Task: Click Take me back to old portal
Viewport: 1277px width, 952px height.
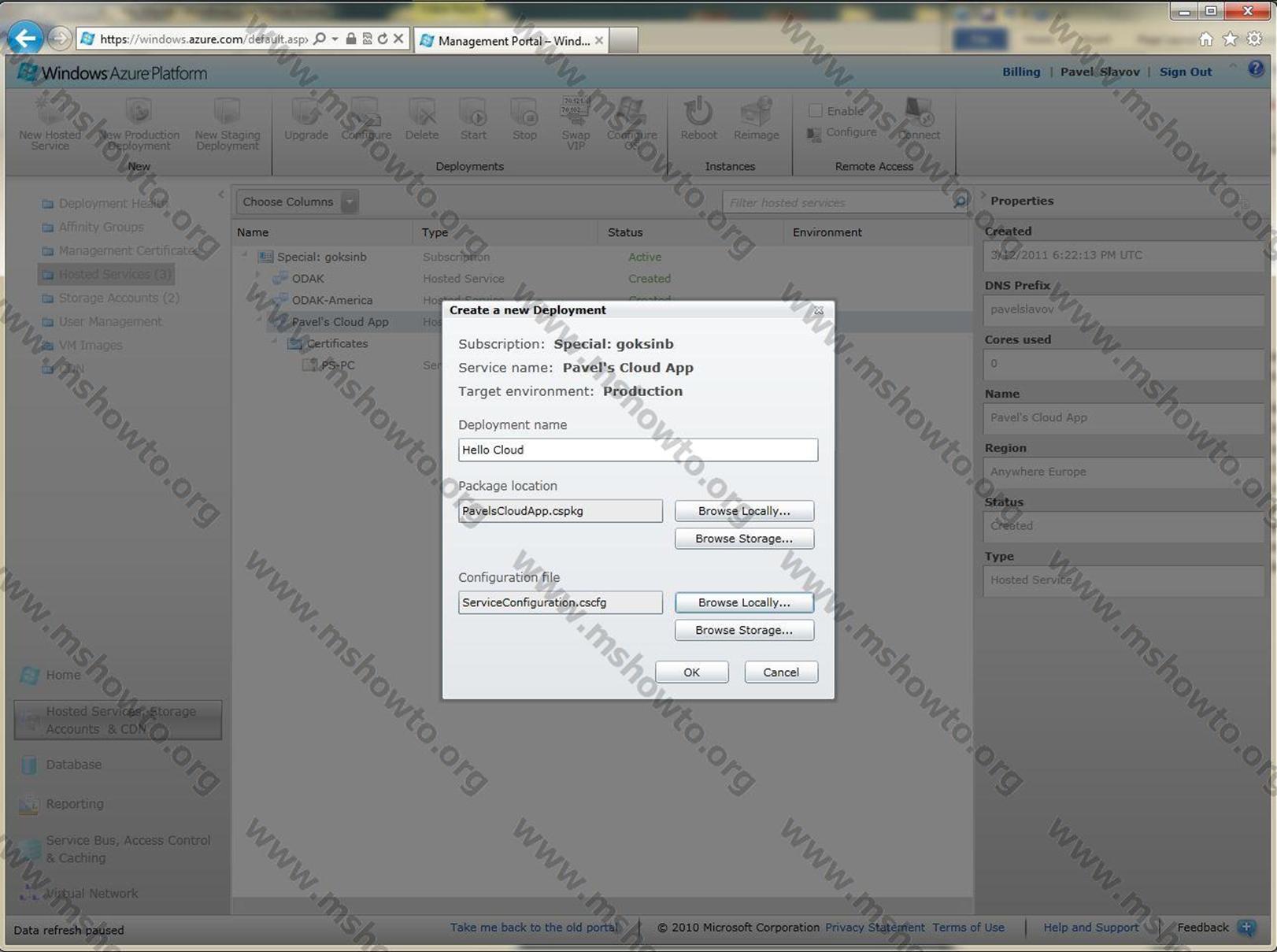Action: (535, 928)
